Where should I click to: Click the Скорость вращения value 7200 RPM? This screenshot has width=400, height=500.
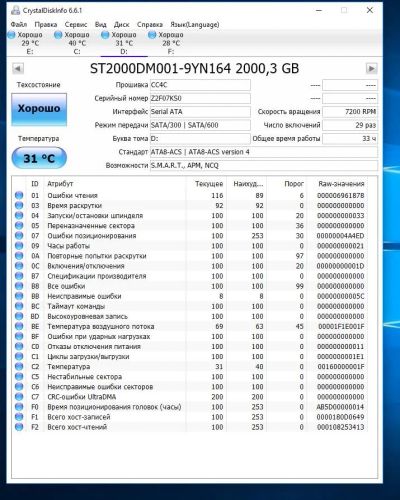(x=350, y=112)
